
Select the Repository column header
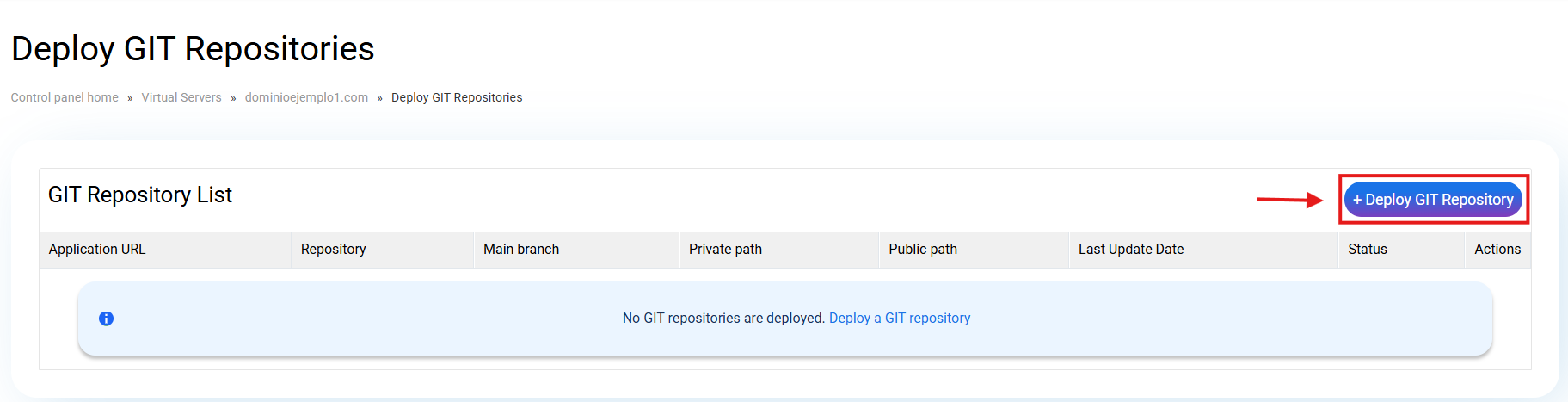[333, 250]
